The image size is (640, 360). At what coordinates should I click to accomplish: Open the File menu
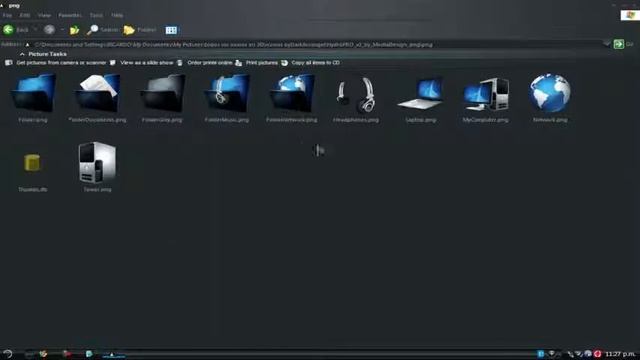tap(7, 15)
